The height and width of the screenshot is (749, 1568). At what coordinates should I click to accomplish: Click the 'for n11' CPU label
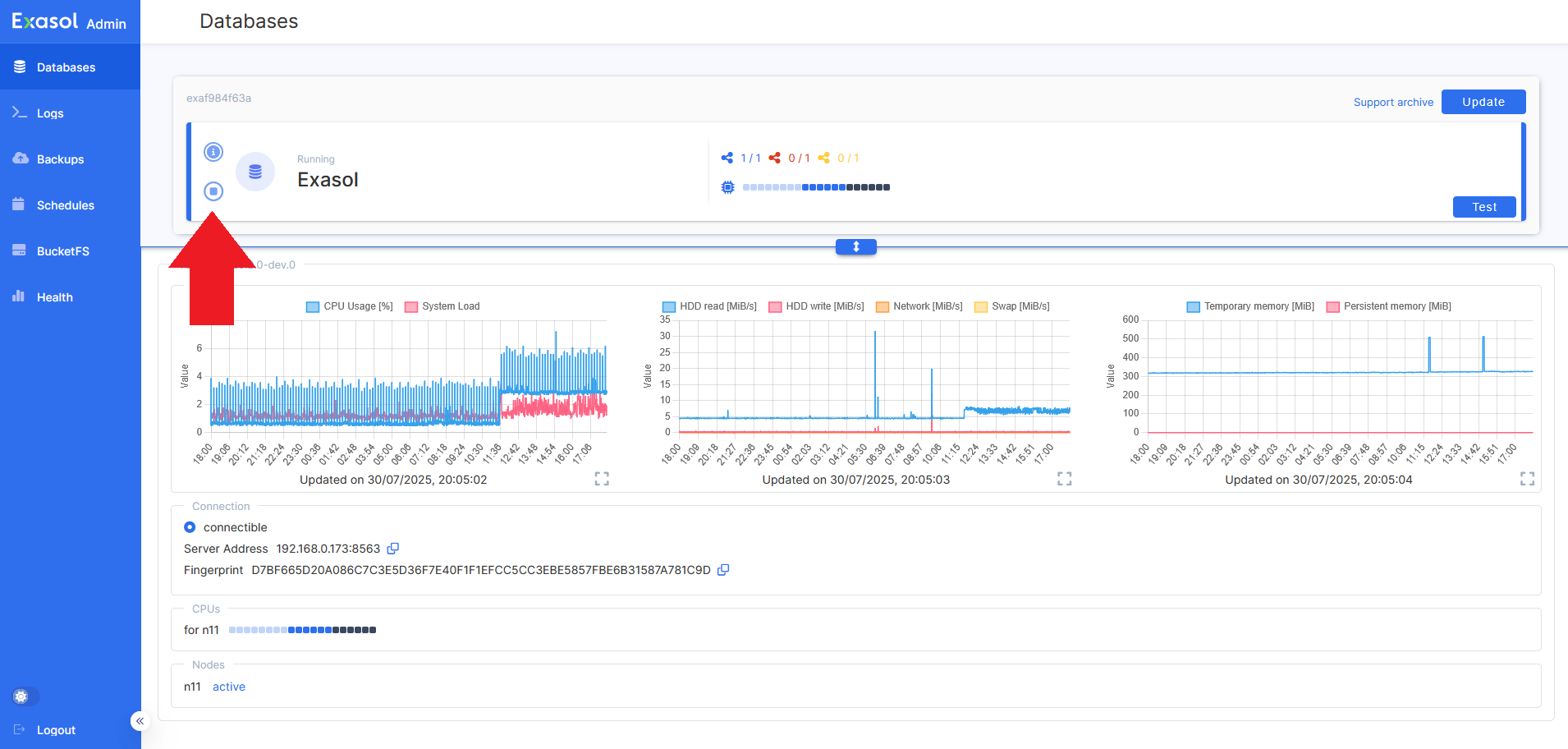coord(201,630)
